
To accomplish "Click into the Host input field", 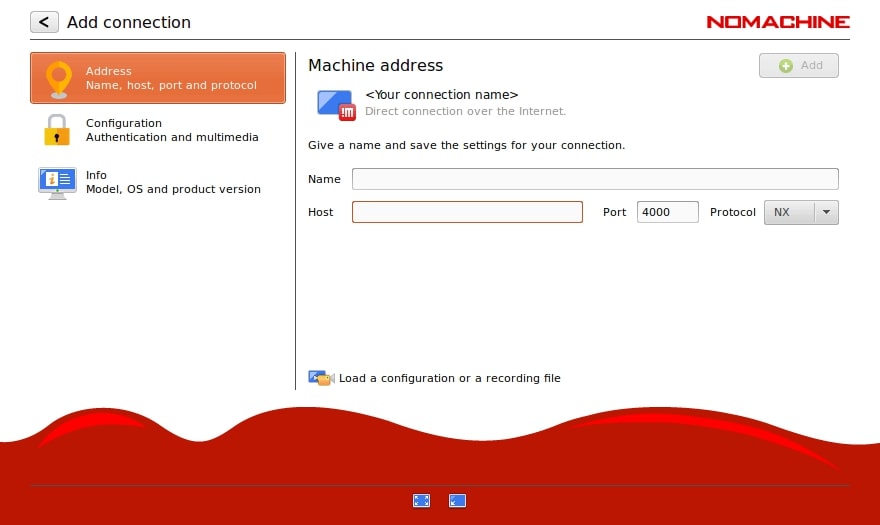I will [467, 212].
